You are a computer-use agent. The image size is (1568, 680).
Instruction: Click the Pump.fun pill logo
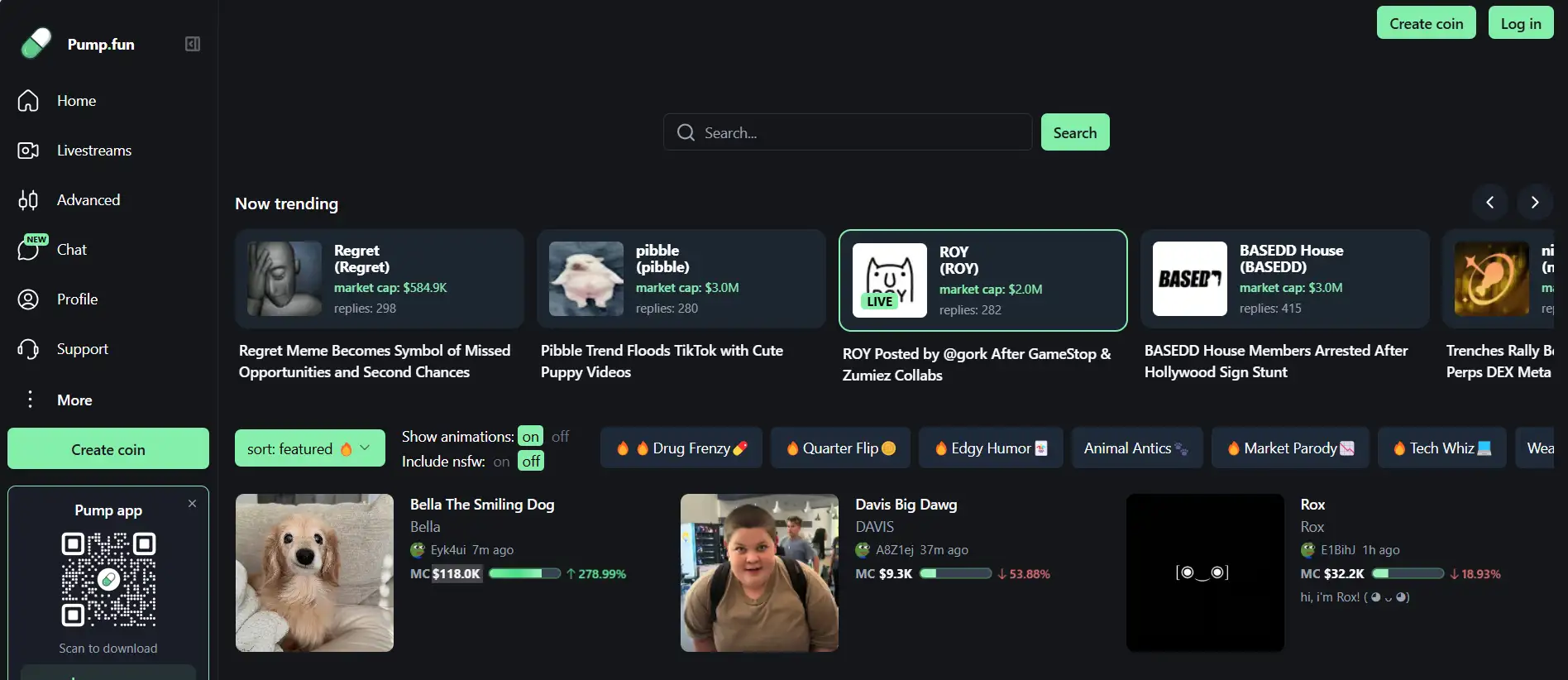click(x=36, y=44)
